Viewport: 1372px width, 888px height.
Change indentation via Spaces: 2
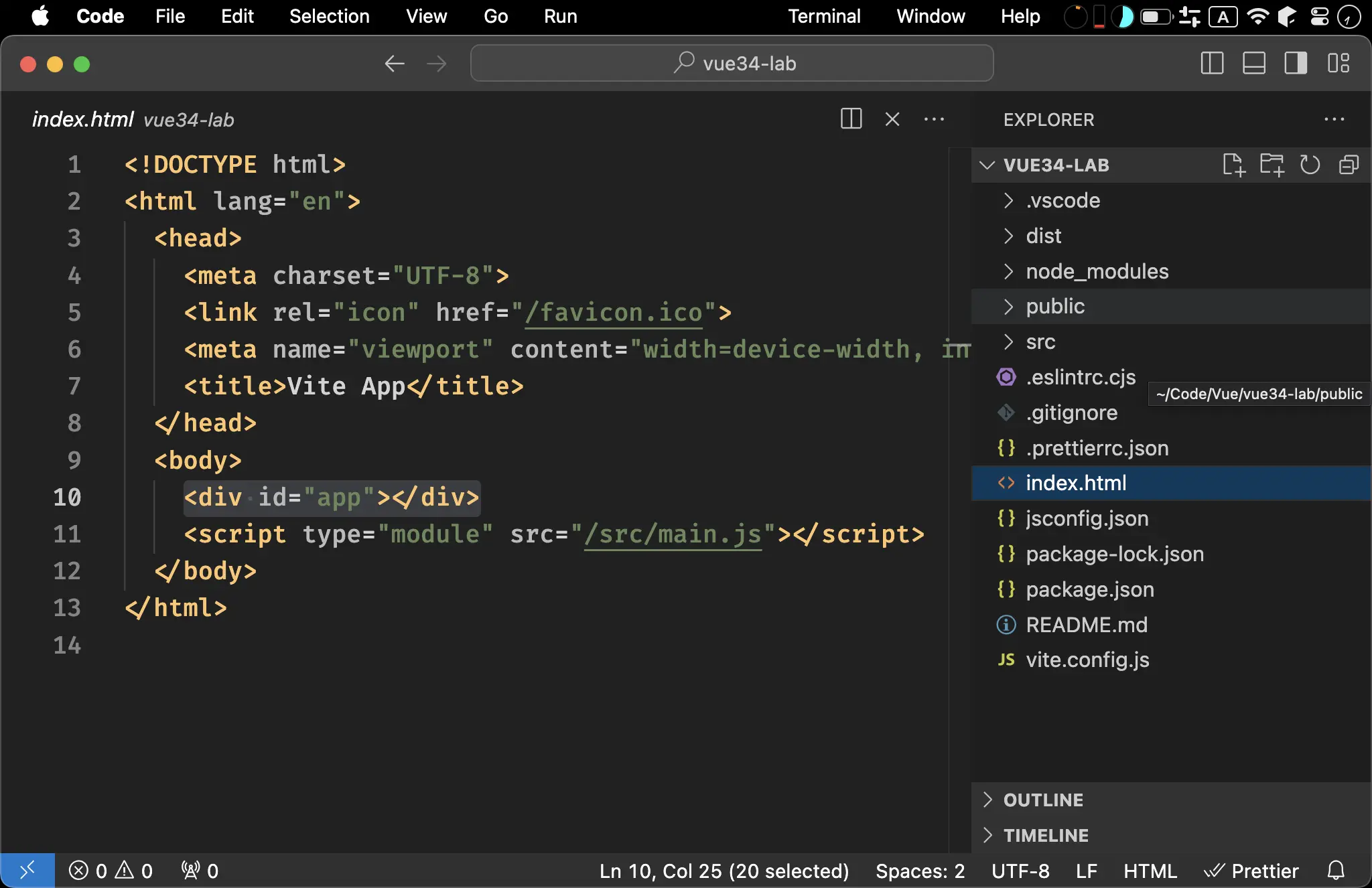pyautogui.click(x=920, y=871)
